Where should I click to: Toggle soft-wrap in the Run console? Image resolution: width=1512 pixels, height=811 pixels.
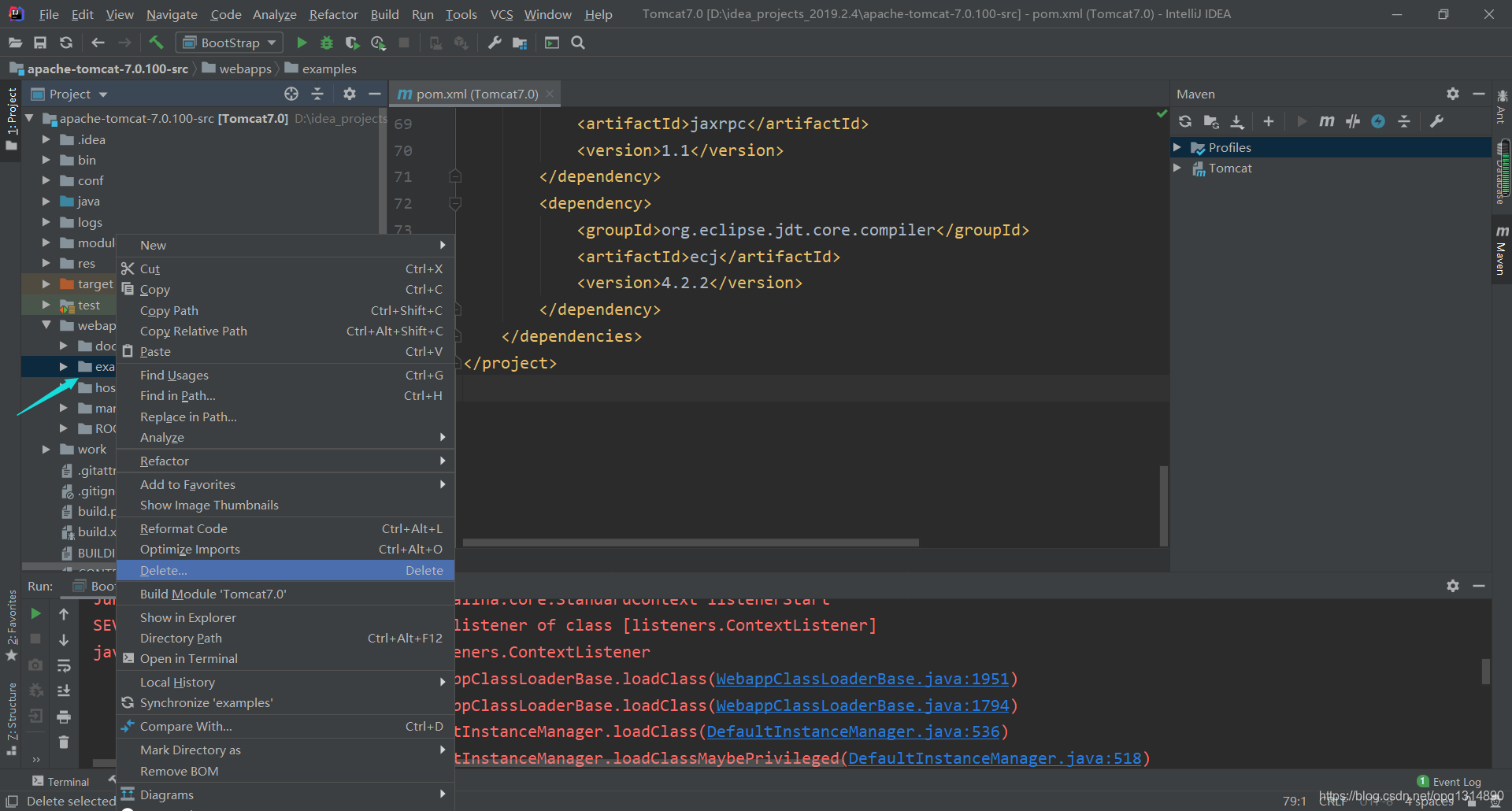click(64, 665)
